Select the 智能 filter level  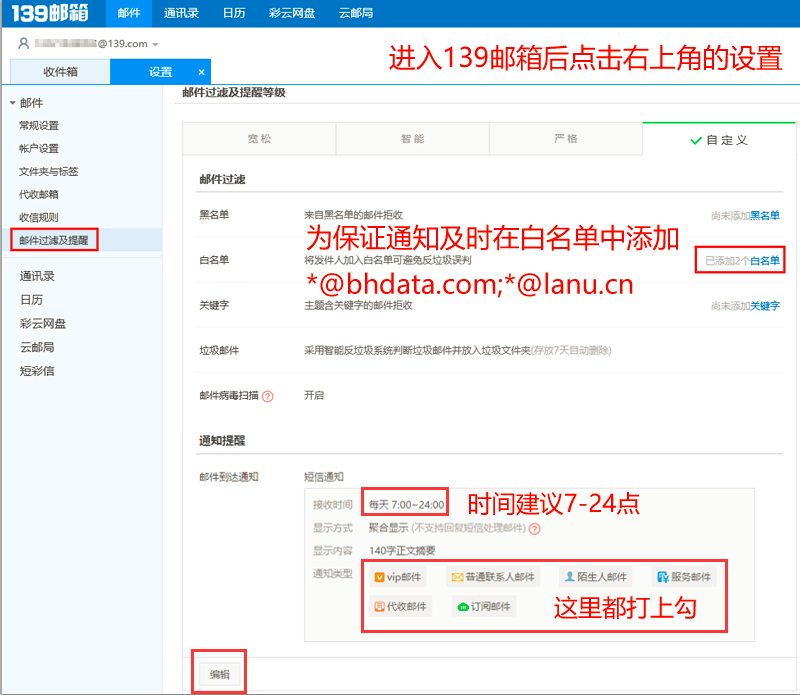coord(412,139)
